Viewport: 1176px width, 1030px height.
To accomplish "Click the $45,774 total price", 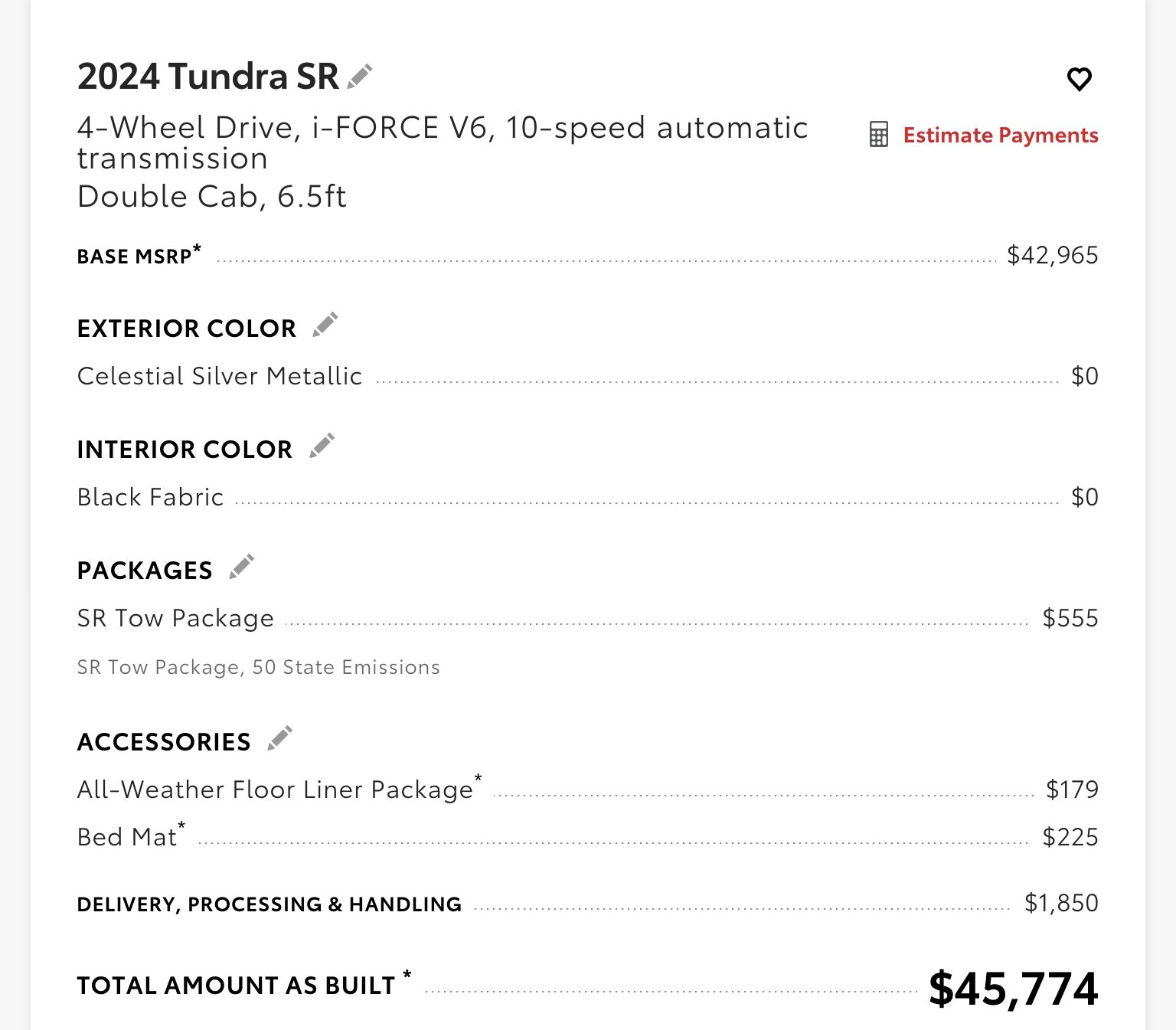I will (x=1014, y=988).
